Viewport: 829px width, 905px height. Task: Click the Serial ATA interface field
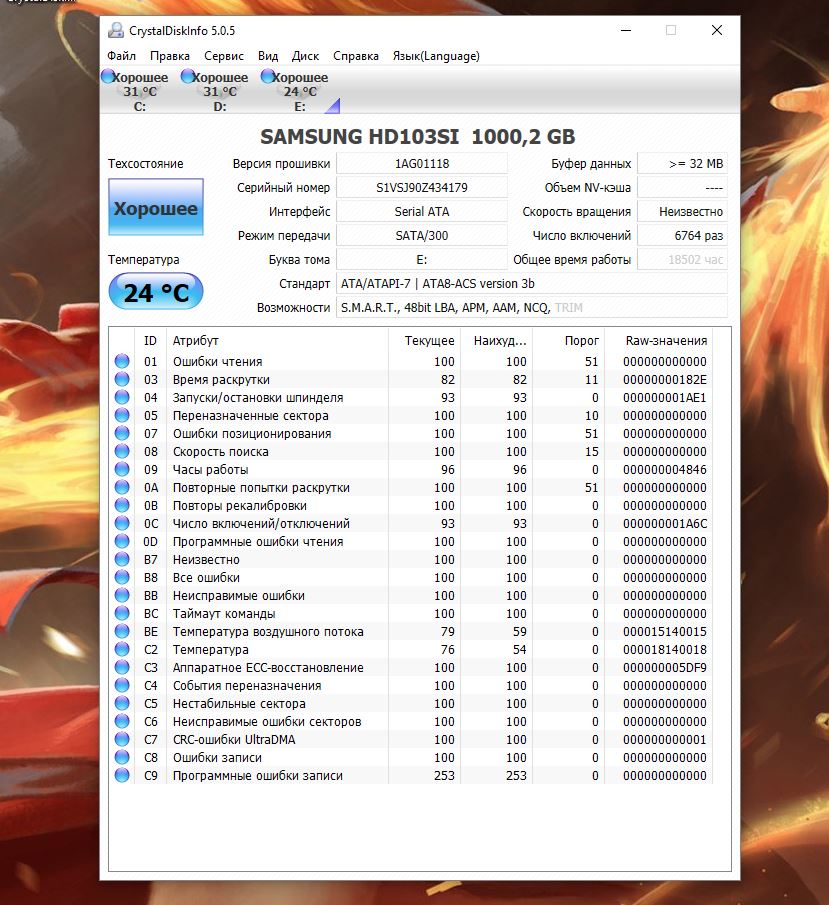click(422, 212)
